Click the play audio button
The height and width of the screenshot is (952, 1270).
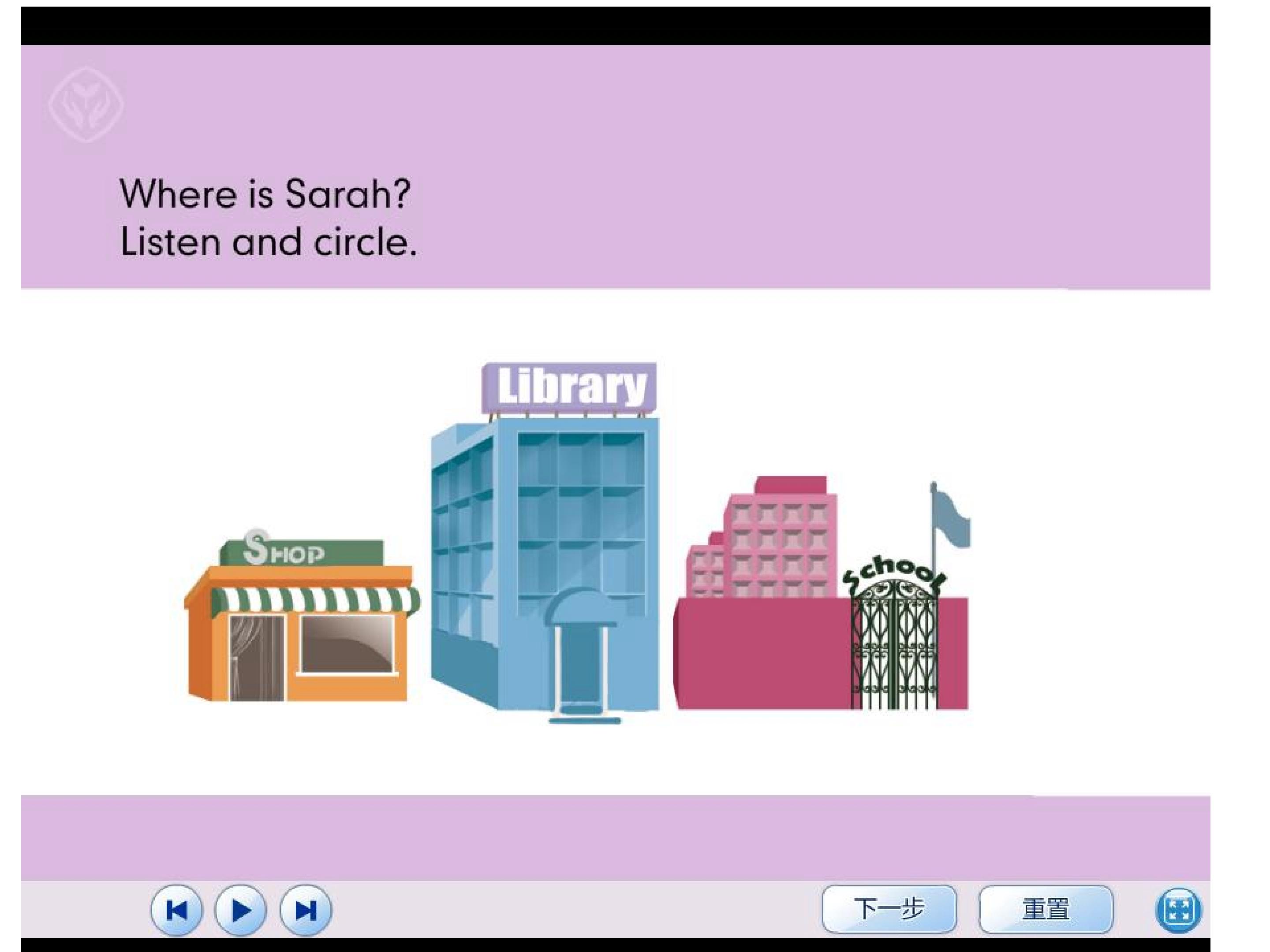(240, 910)
